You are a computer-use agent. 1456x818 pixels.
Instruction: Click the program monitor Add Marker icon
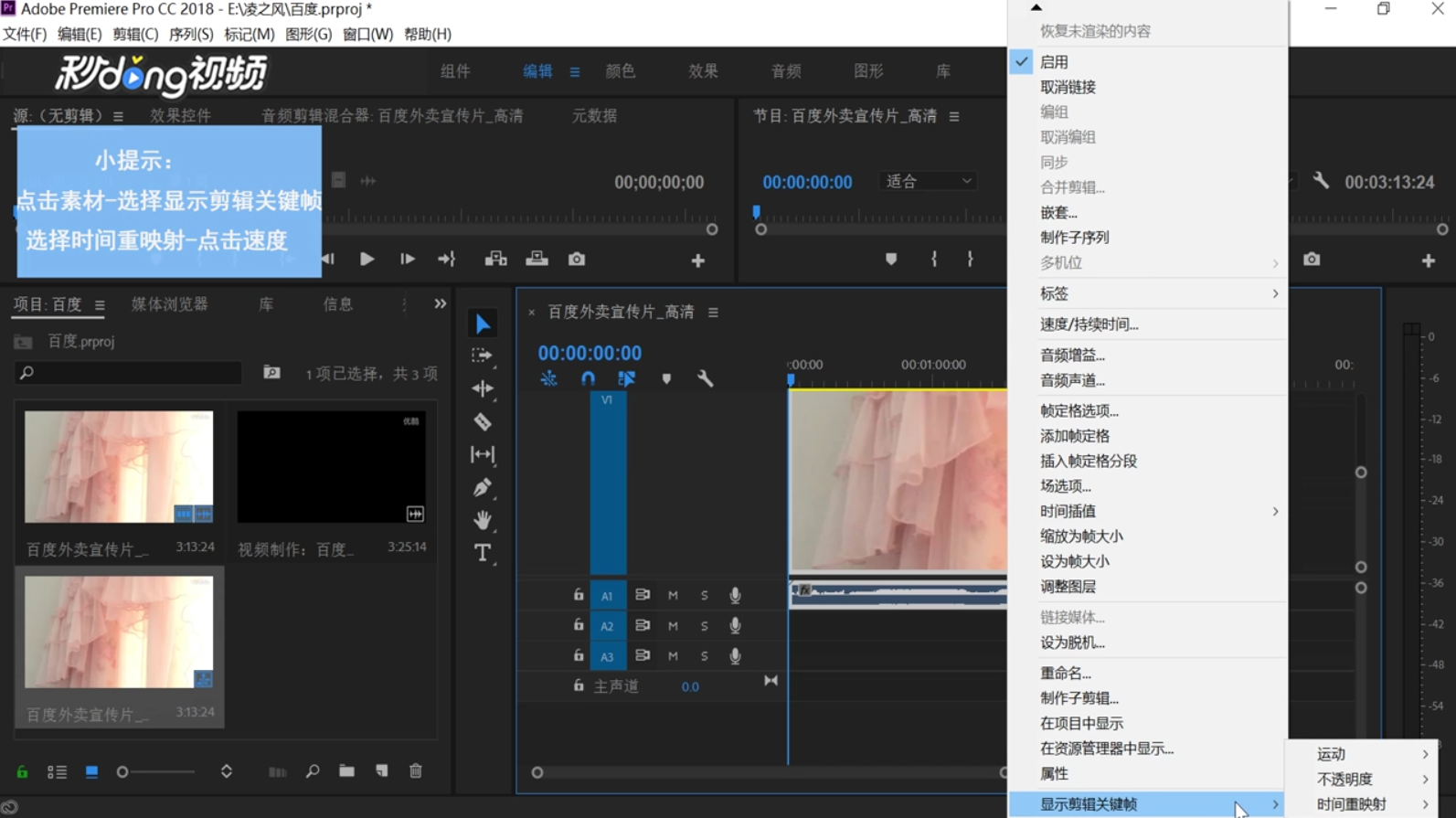891,260
